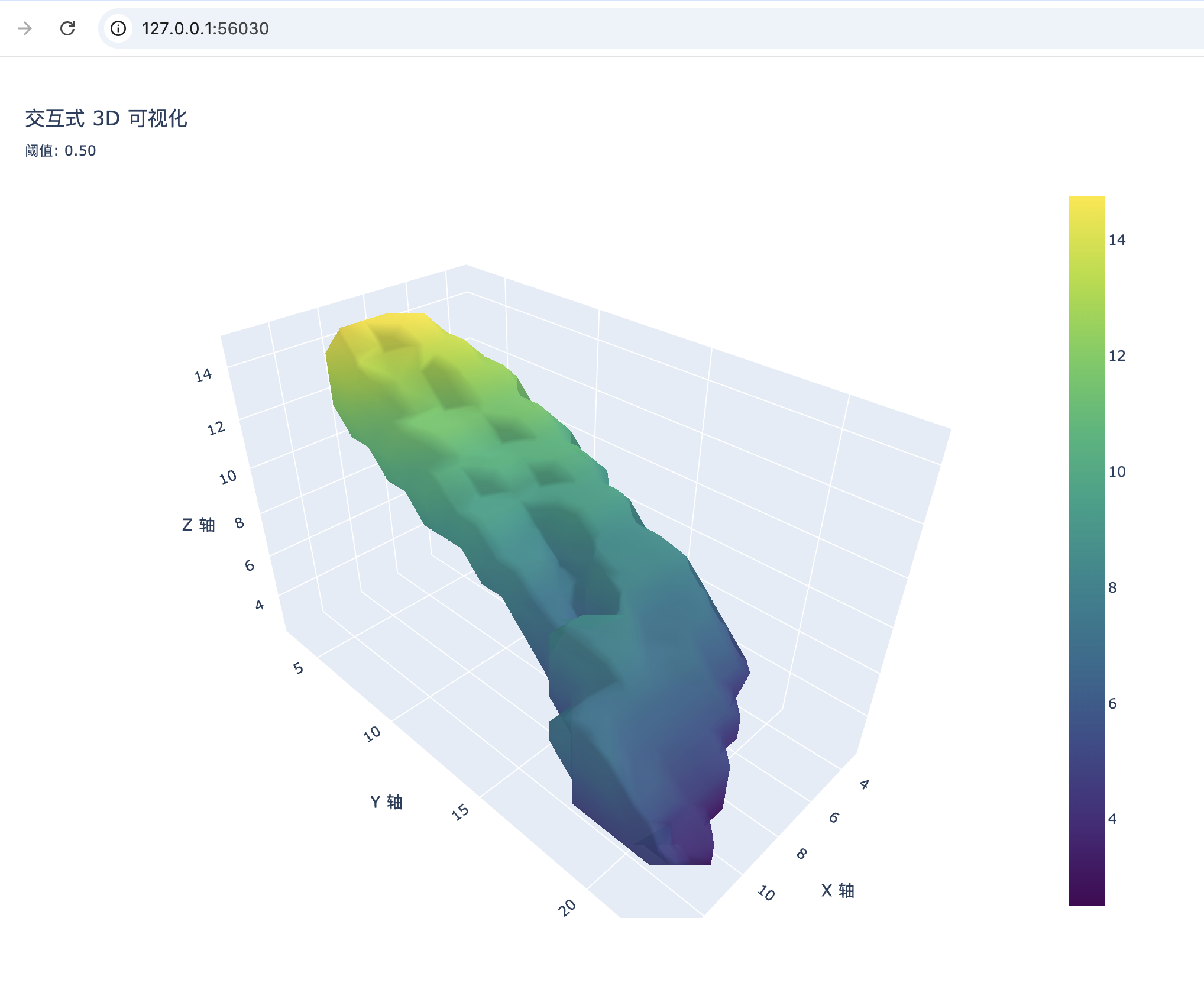Reload the page with refresh icon
This screenshot has width=1204, height=989.
pos(67,28)
